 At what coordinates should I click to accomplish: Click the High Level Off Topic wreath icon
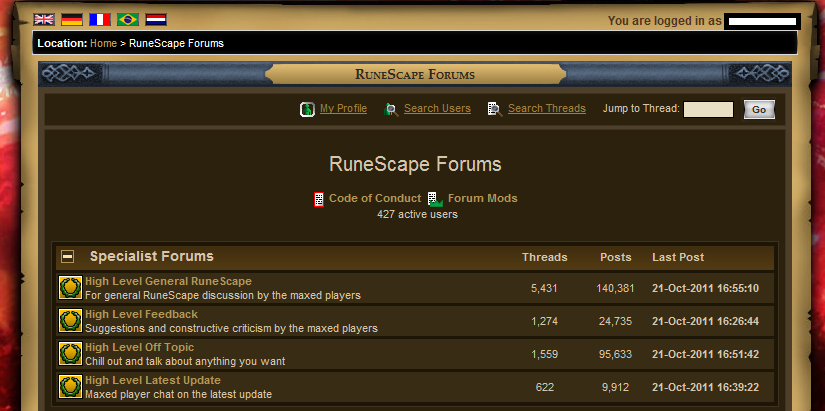point(70,354)
